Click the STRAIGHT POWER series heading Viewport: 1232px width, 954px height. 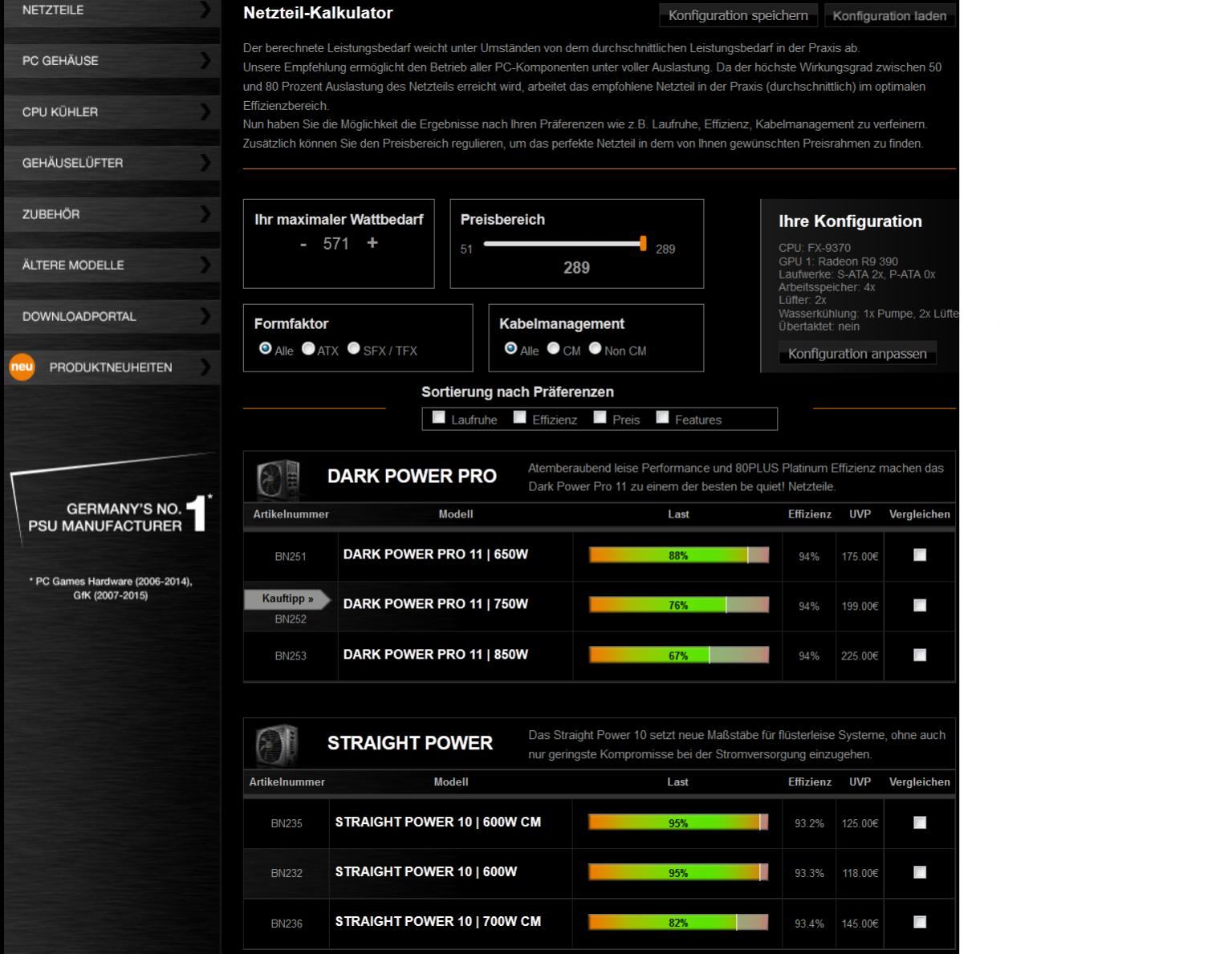pyautogui.click(x=410, y=743)
